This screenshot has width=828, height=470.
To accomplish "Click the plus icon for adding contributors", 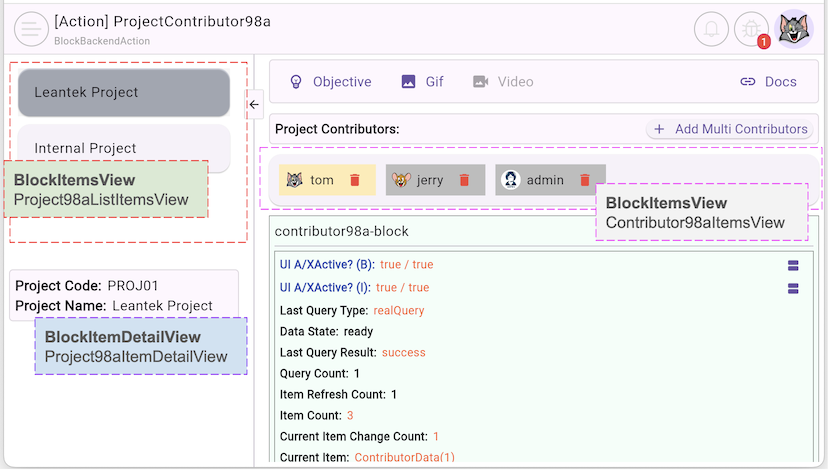I will click(659, 129).
